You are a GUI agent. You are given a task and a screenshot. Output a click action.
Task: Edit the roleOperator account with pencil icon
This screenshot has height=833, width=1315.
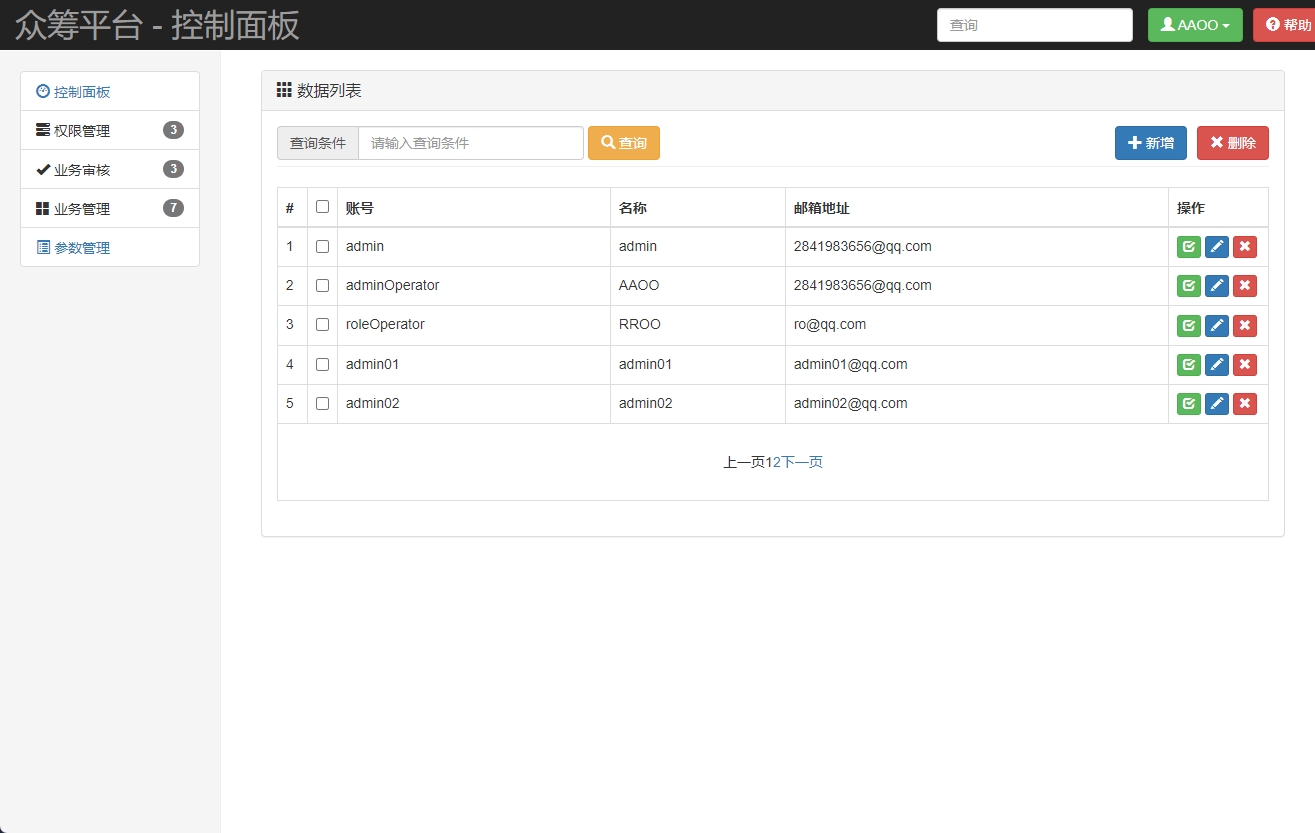(x=1217, y=325)
